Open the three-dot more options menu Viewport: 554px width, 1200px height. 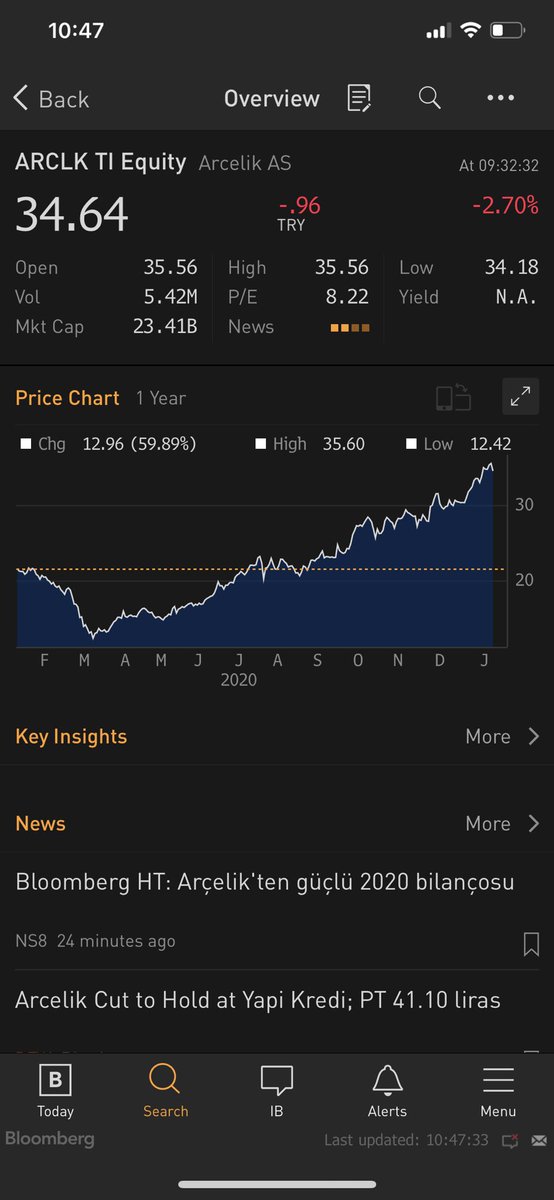coord(499,98)
